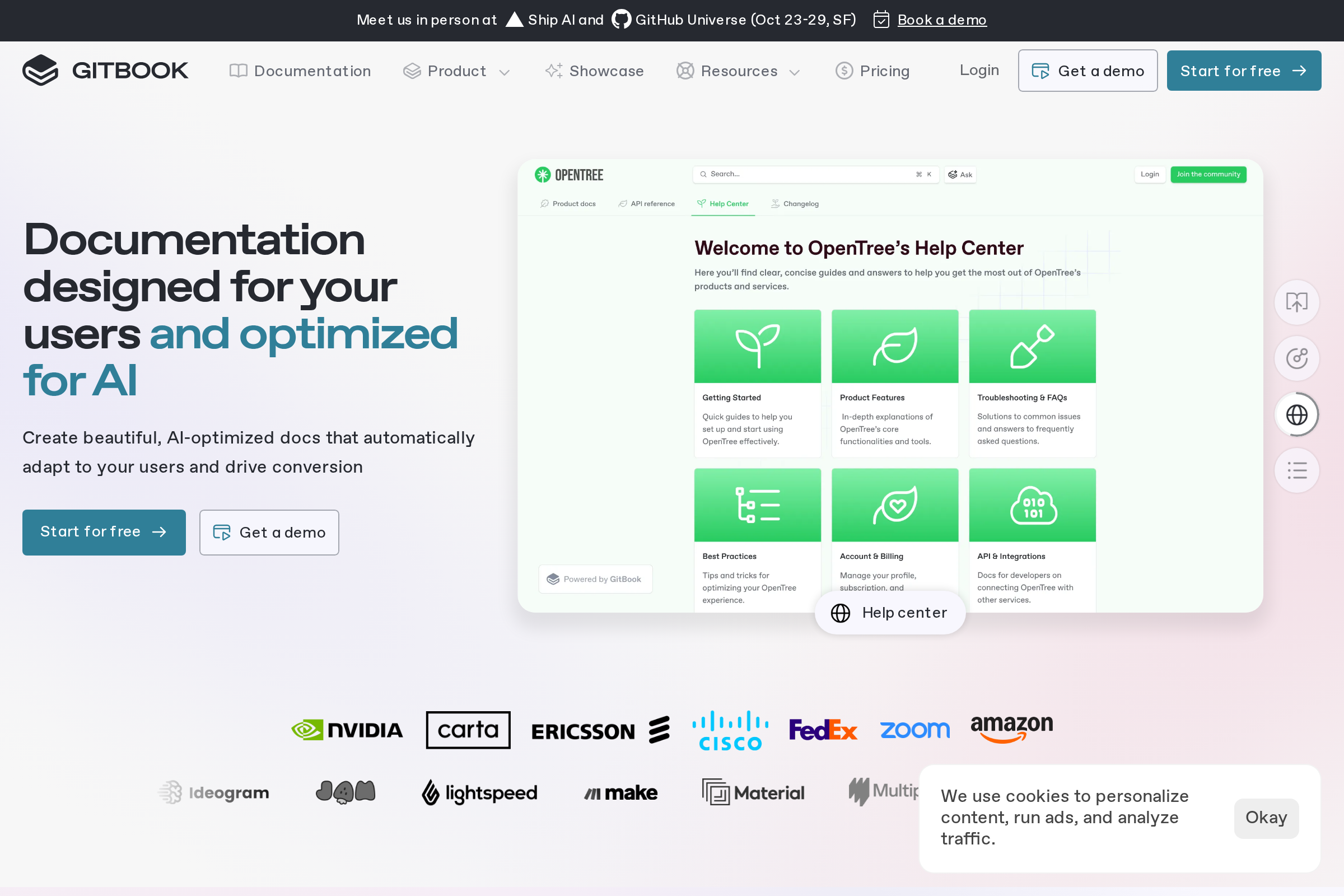Image resolution: width=1344 pixels, height=896 pixels.
Task: Select the sprout icon on Getting Started card
Action: (x=757, y=346)
